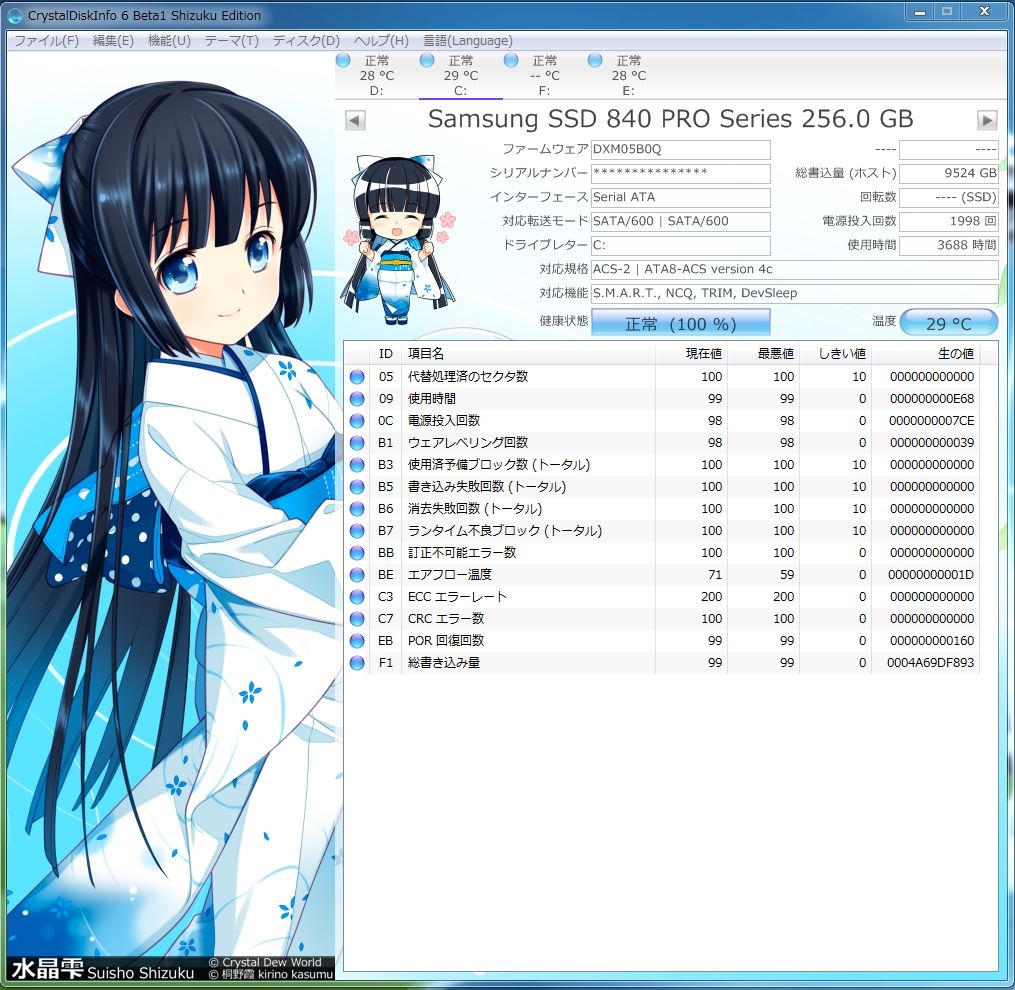Click status icon of row B6
This screenshot has width=1015, height=990.
[x=357, y=509]
